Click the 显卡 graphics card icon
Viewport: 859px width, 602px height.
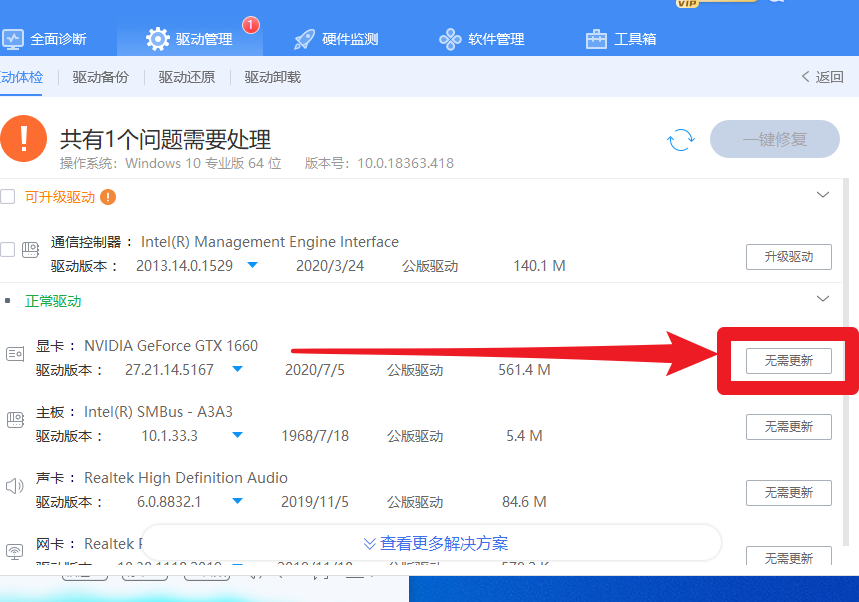pyautogui.click(x=15, y=354)
